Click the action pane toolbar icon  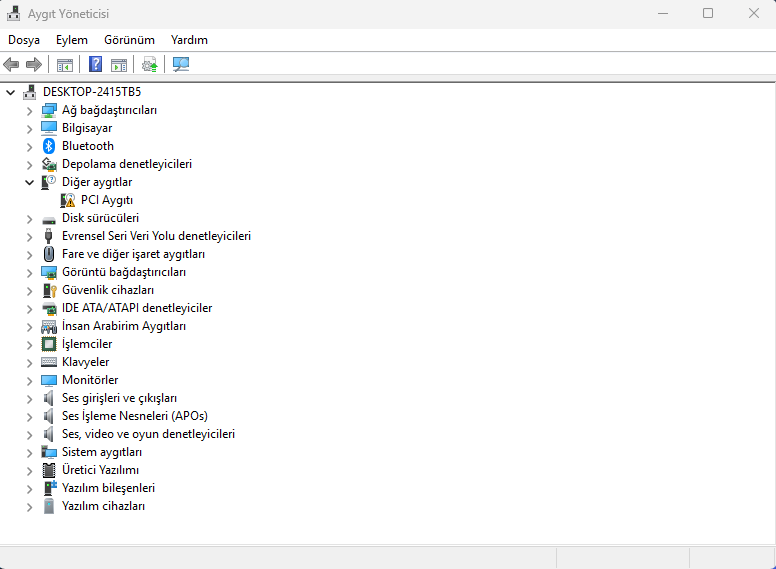click(119, 65)
